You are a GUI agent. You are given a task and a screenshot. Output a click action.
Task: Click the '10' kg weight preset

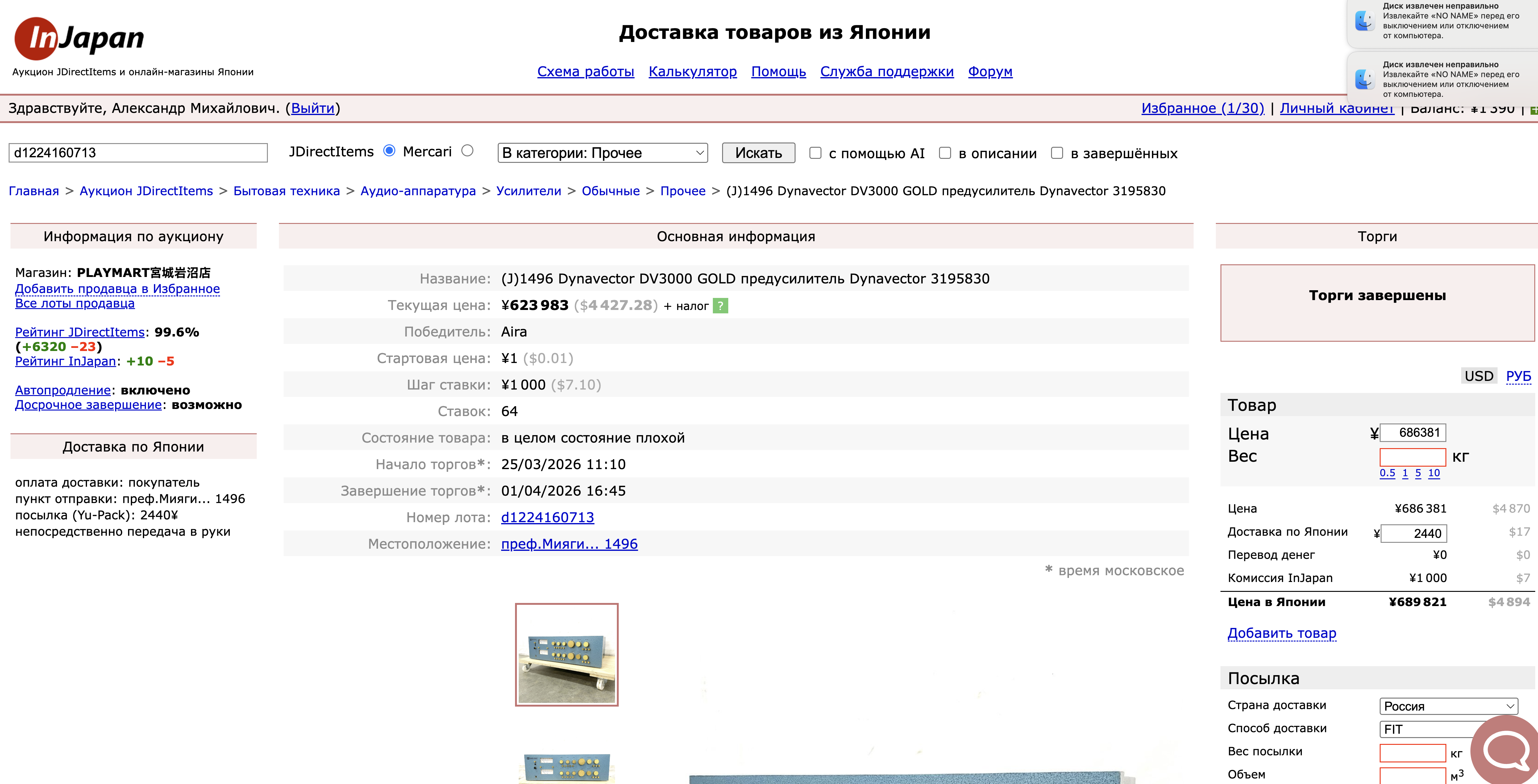pos(1433,473)
